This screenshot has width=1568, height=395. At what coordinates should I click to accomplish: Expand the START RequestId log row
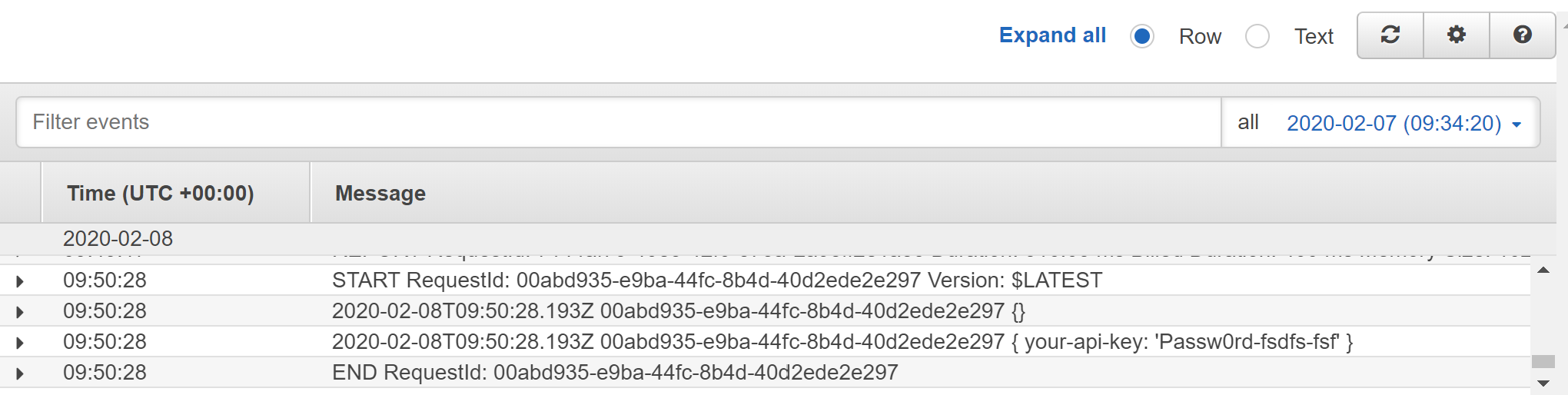(x=20, y=281)
